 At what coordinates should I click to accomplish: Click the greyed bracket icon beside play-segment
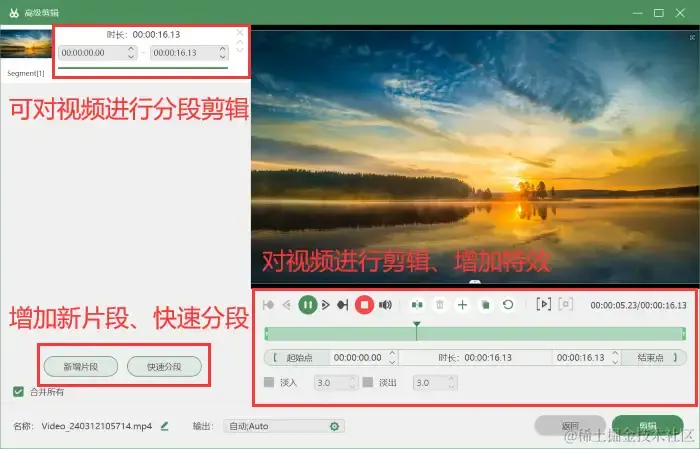(x=566, y=304)
